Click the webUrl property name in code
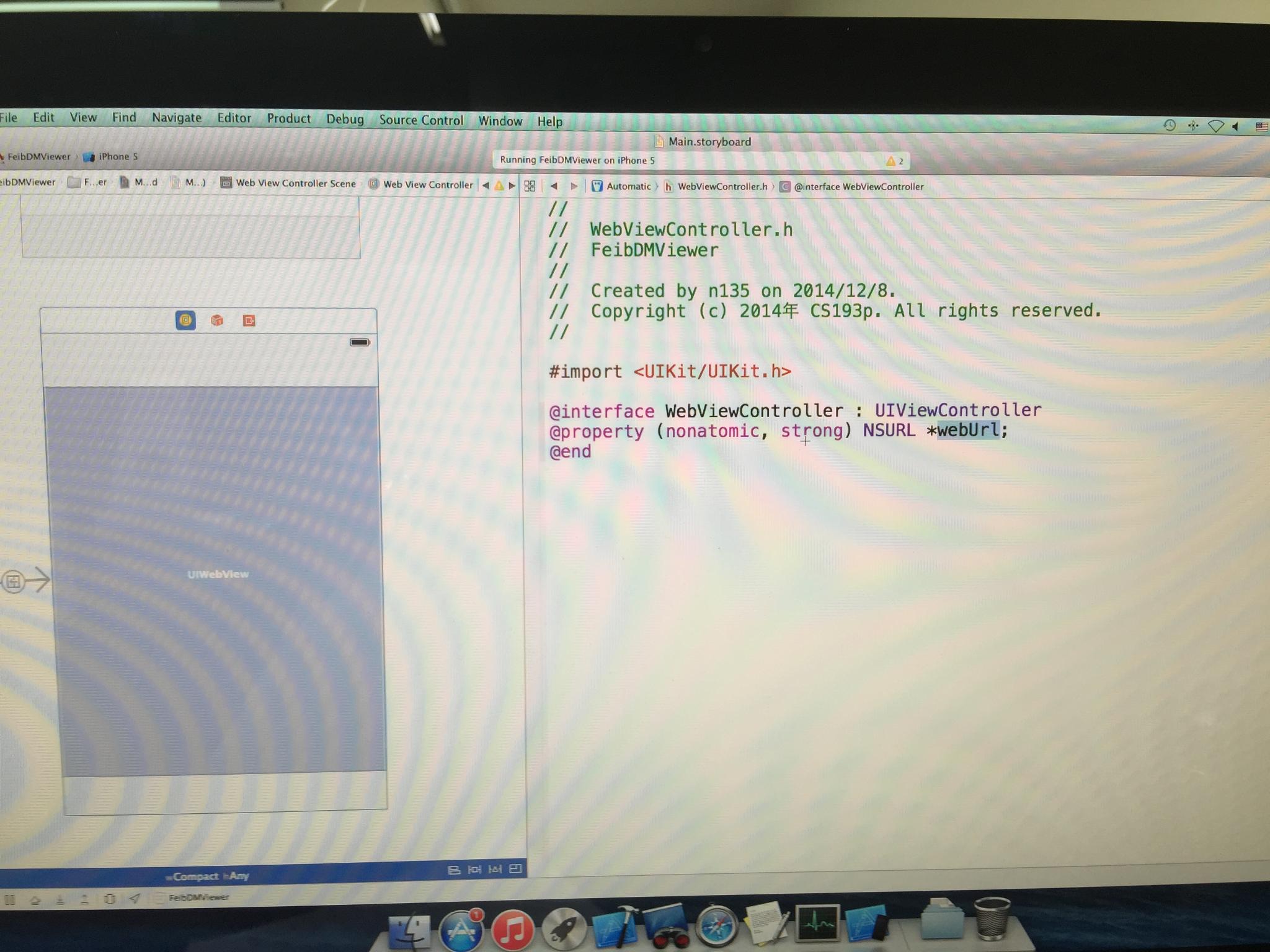The height and width of the screenshot is (952, 1270). (x=968, y=430)
